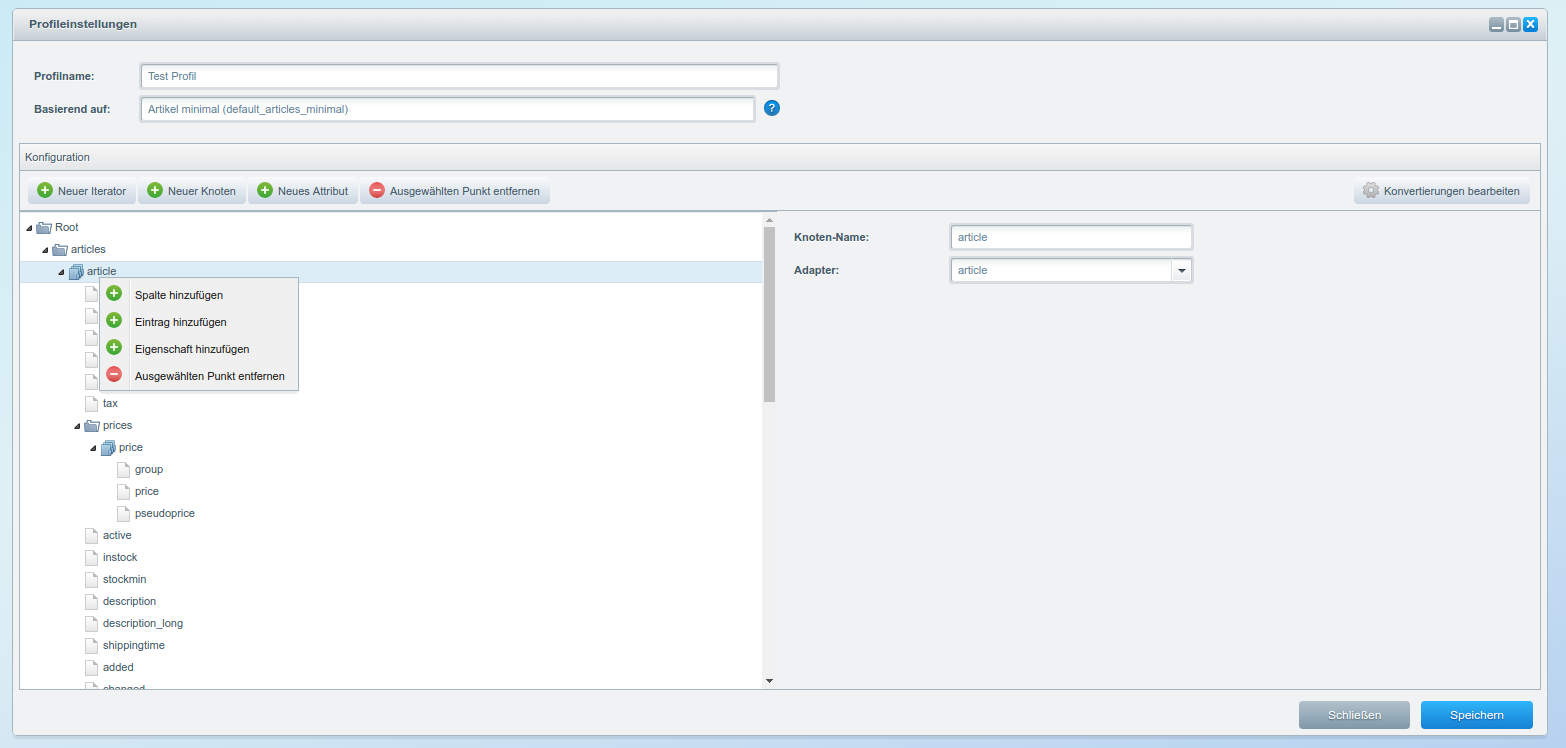Image resolution: width=1566 pixels, height=748 pixels.
Task: Collapse the price iterator node arrow
Action: [93, 448]
